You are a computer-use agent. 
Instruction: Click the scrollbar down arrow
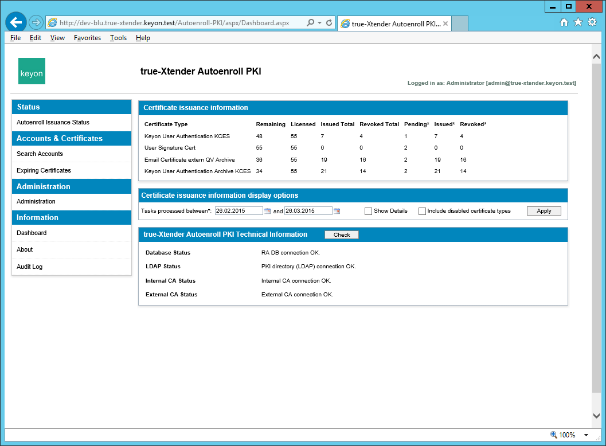pyautogui.click(x=596, y=416)
